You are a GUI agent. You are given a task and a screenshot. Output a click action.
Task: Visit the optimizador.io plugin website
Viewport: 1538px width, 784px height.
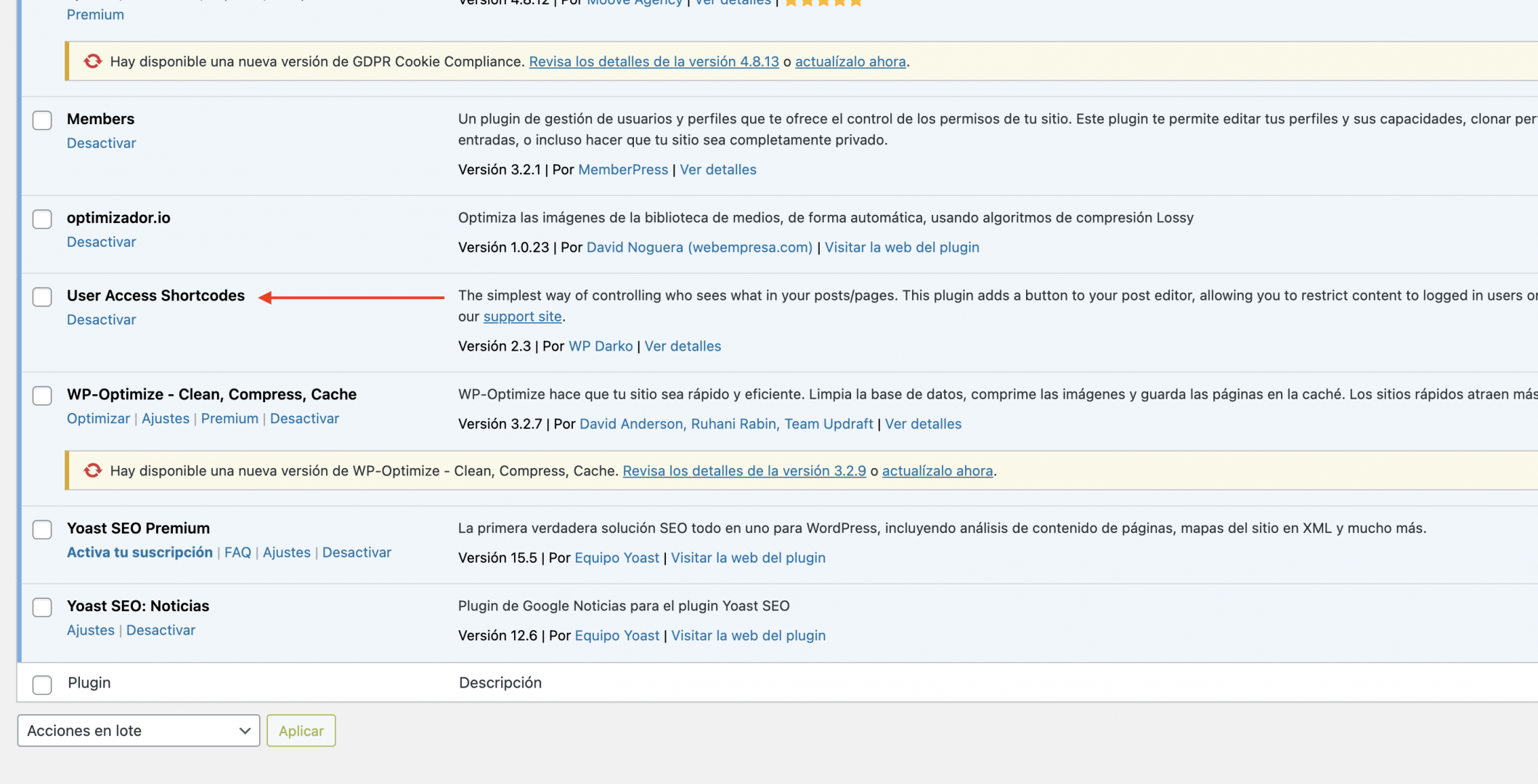[x=902, y=247]
